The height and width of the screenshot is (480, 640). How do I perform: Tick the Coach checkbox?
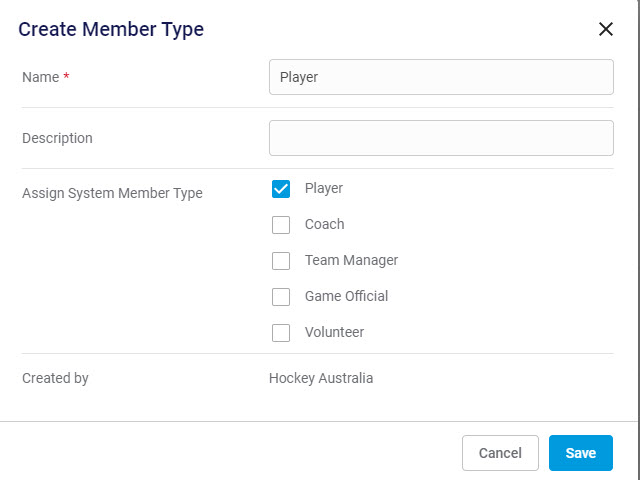(x=281, y=225)
